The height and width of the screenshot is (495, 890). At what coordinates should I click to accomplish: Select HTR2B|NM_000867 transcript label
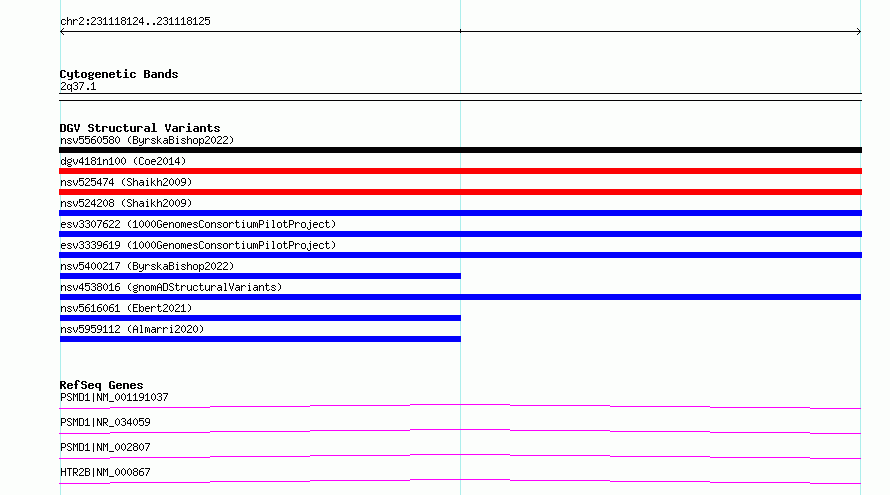click(x=105, y=472)
